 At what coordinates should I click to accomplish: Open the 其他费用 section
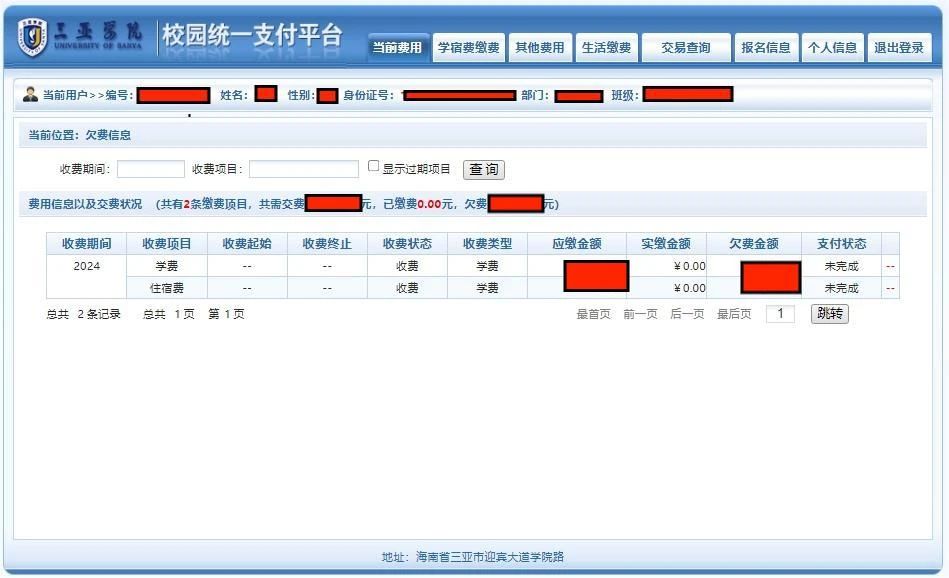point(541,46)
